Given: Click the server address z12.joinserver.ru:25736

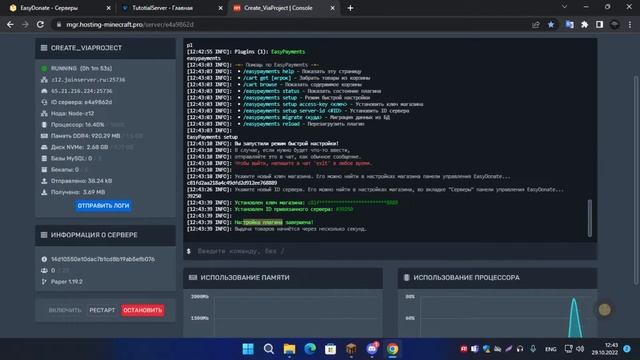Looking at the screenshot, I should 88,80.
